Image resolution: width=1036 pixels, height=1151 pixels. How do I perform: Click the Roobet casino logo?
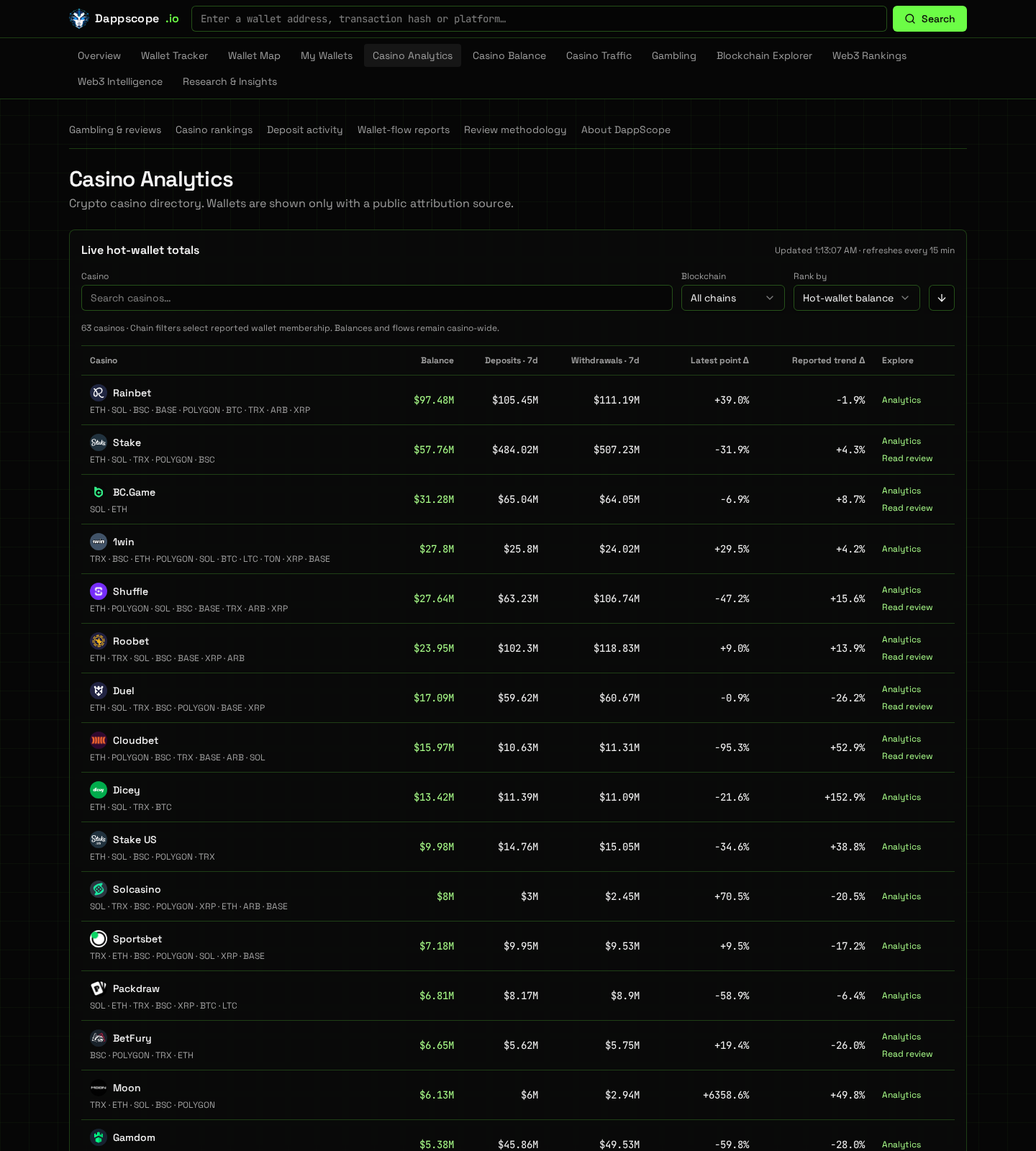coord(99,641)
